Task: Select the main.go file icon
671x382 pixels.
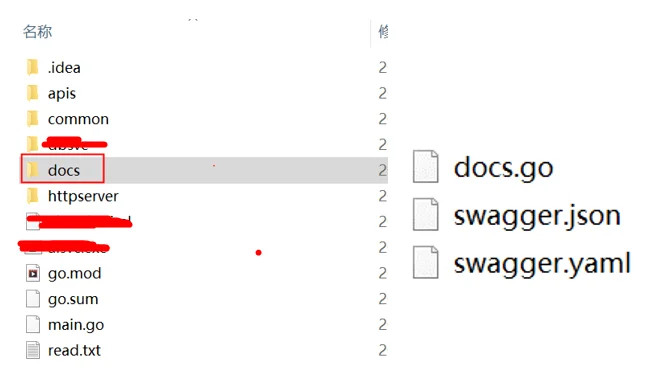Action: (33, 325)
